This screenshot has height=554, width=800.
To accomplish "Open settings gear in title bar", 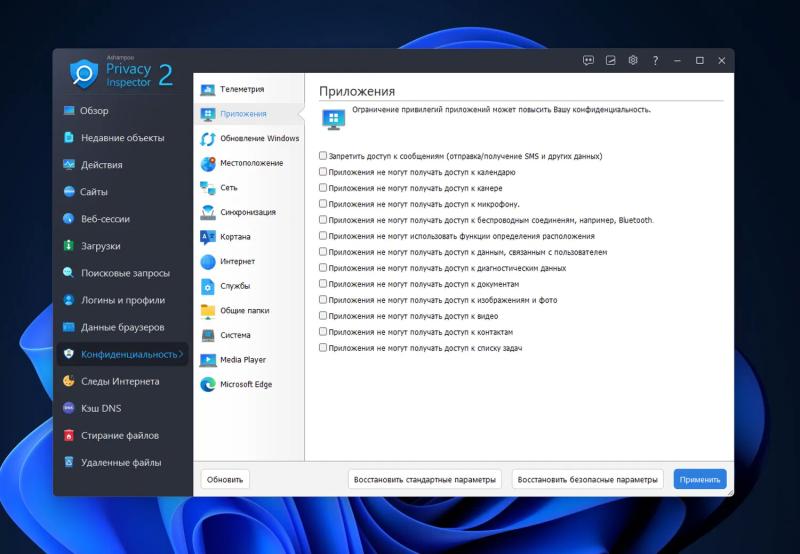I will [x=633, y=60].
